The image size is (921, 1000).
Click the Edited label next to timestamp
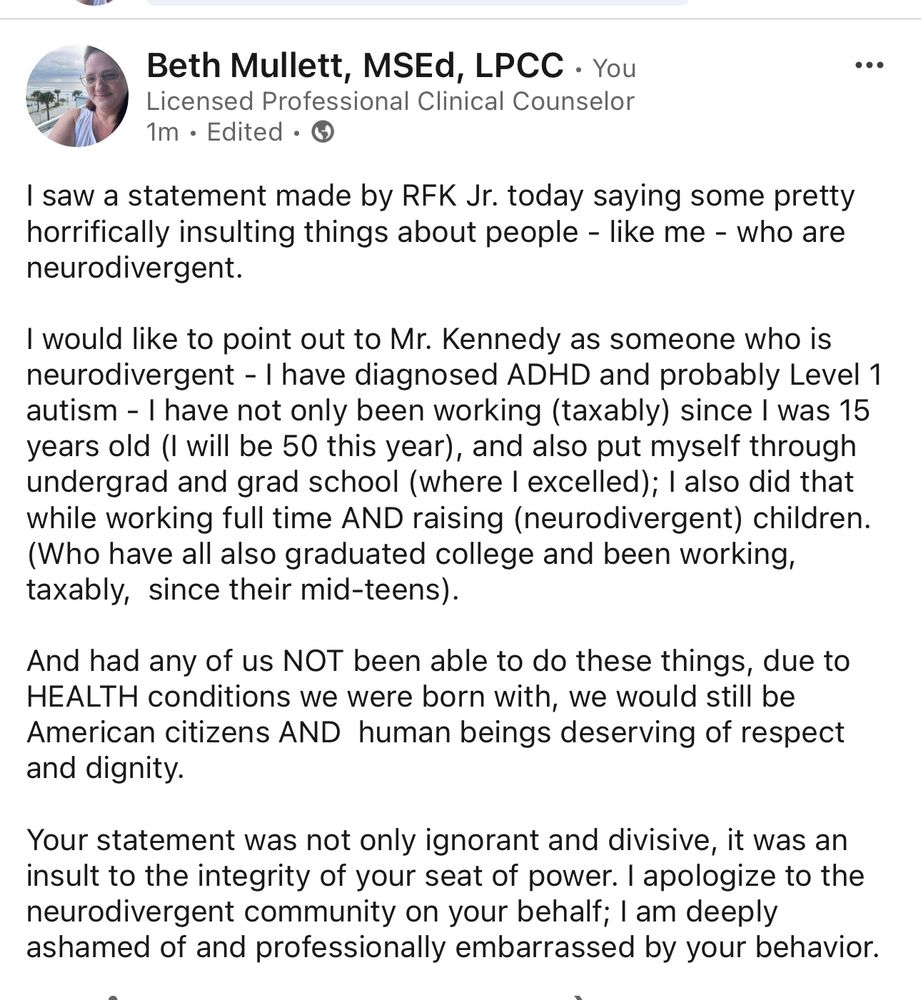click(x=244, y=132)
